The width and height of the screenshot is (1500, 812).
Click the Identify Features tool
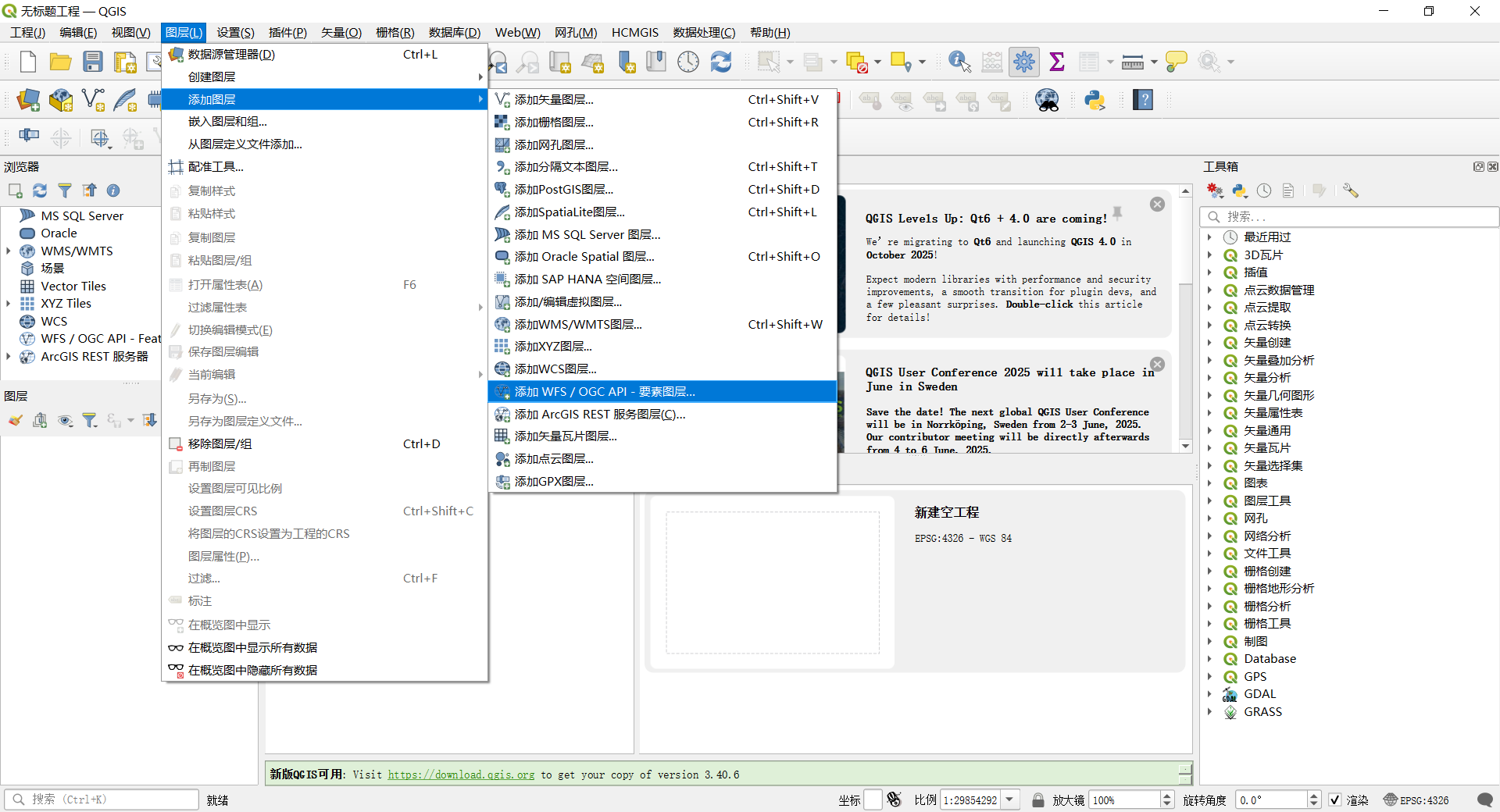[x=959, y=62]
